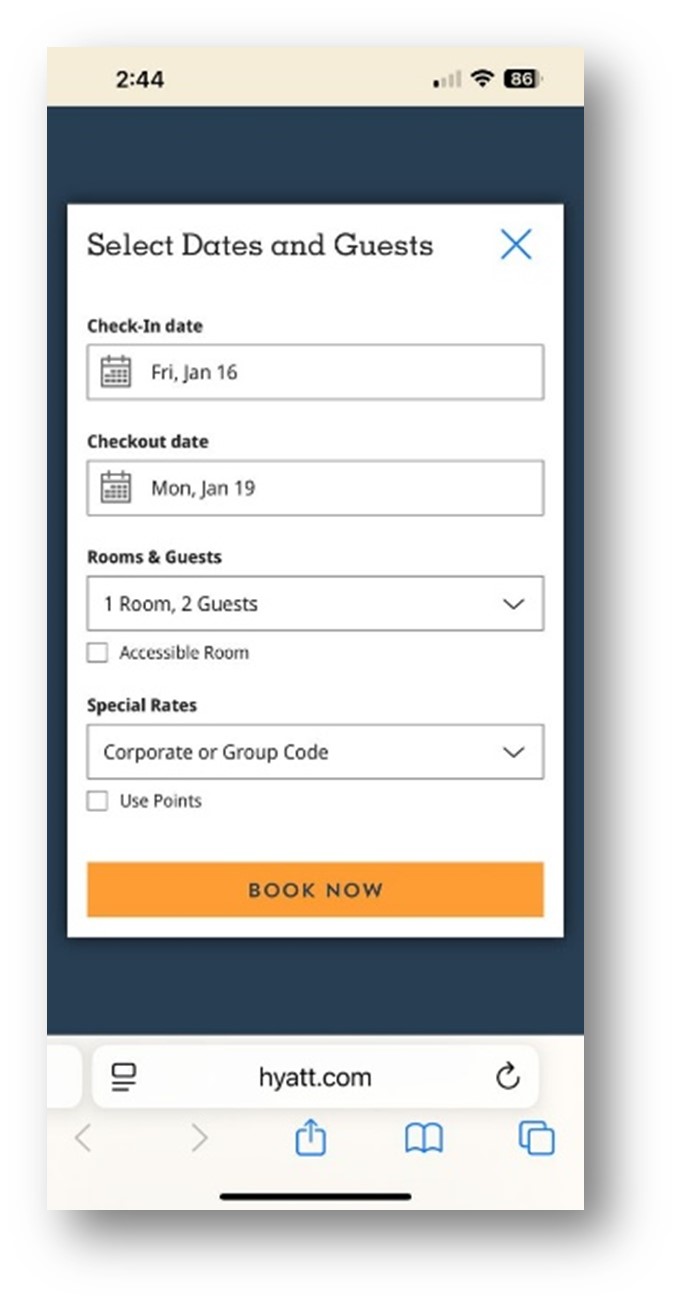This screenshot has height=1305, width=679.
Task: Open Safari bookmarks book icon
Action: pos(423,1138)
